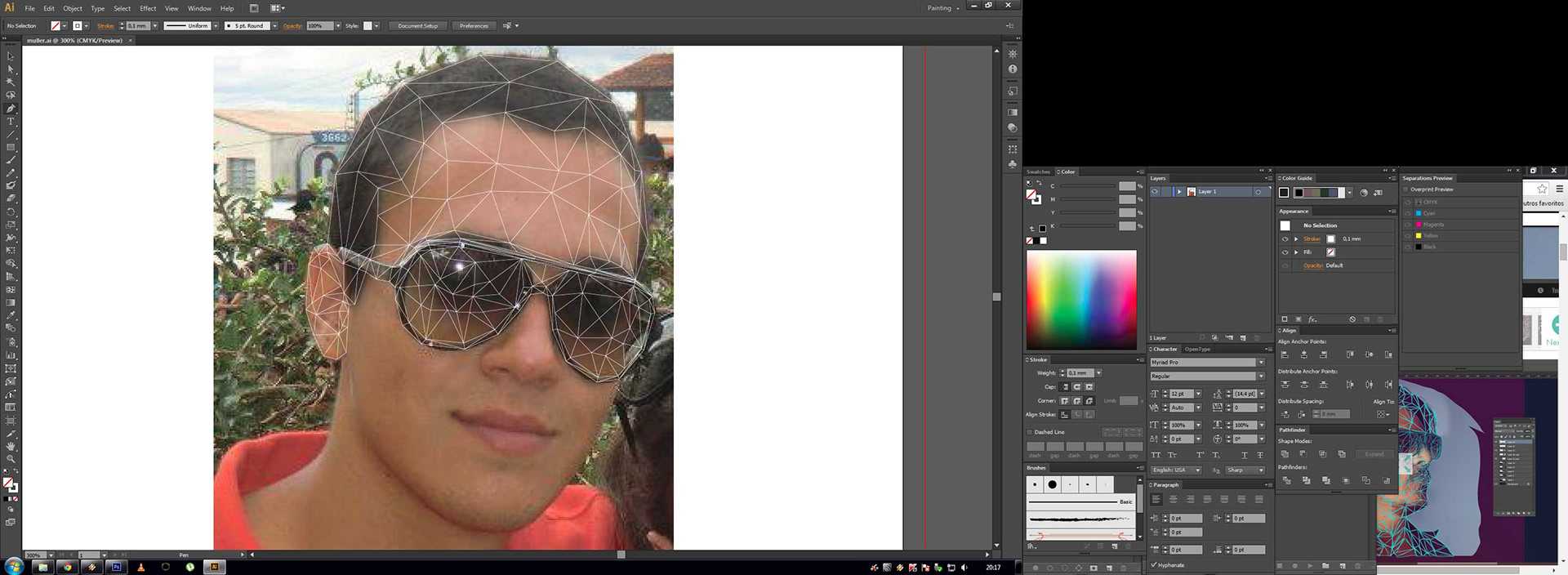Open 5 pt. Round brush definition dropdown
This screenshot has width=1568, height=575.
[274, 26]
